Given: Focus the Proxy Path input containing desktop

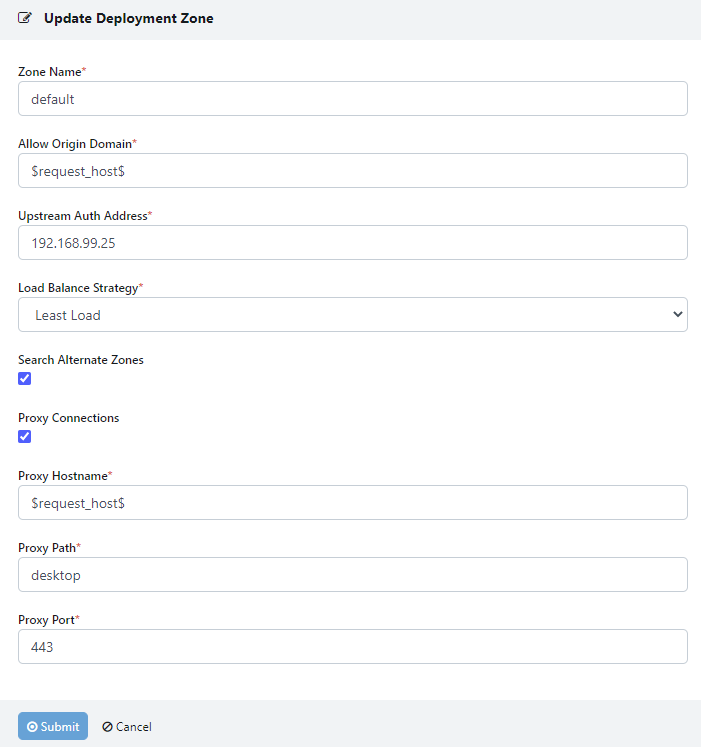Looking at the screenshot, I should (352, 575).
